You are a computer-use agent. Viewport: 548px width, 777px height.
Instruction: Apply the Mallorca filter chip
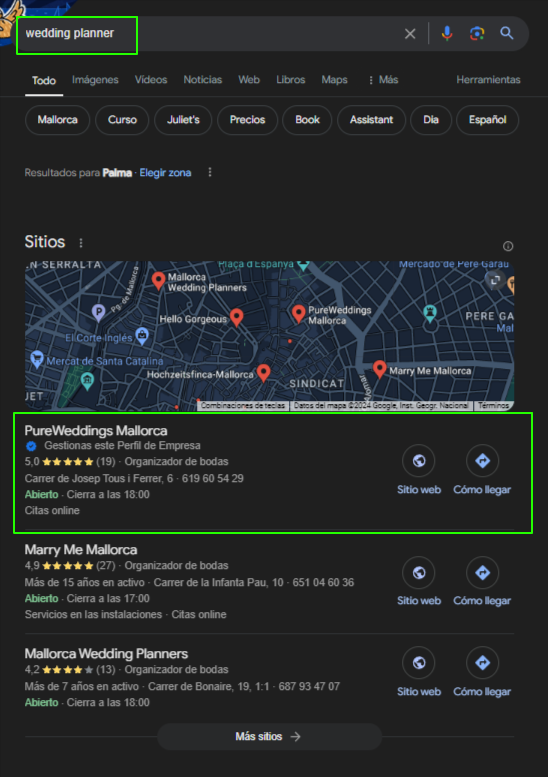point(57,120)
